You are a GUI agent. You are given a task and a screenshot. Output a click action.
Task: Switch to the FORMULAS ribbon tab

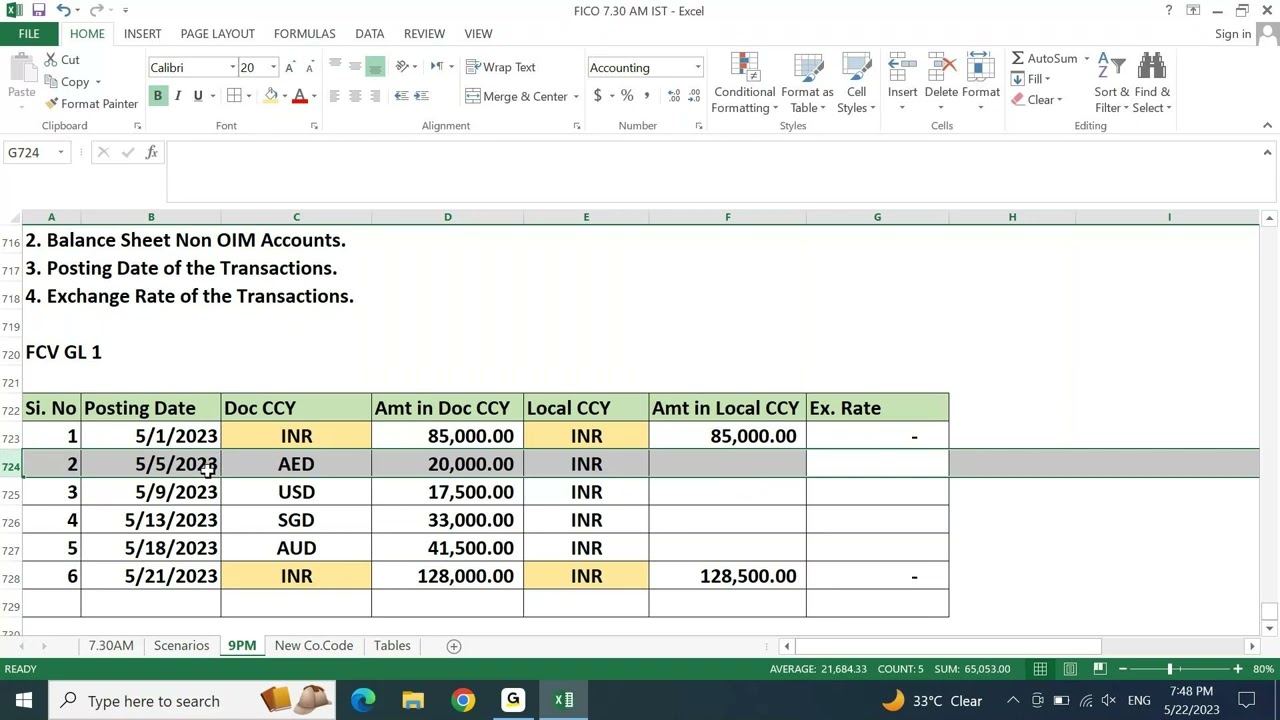click(x=305, y=34)
